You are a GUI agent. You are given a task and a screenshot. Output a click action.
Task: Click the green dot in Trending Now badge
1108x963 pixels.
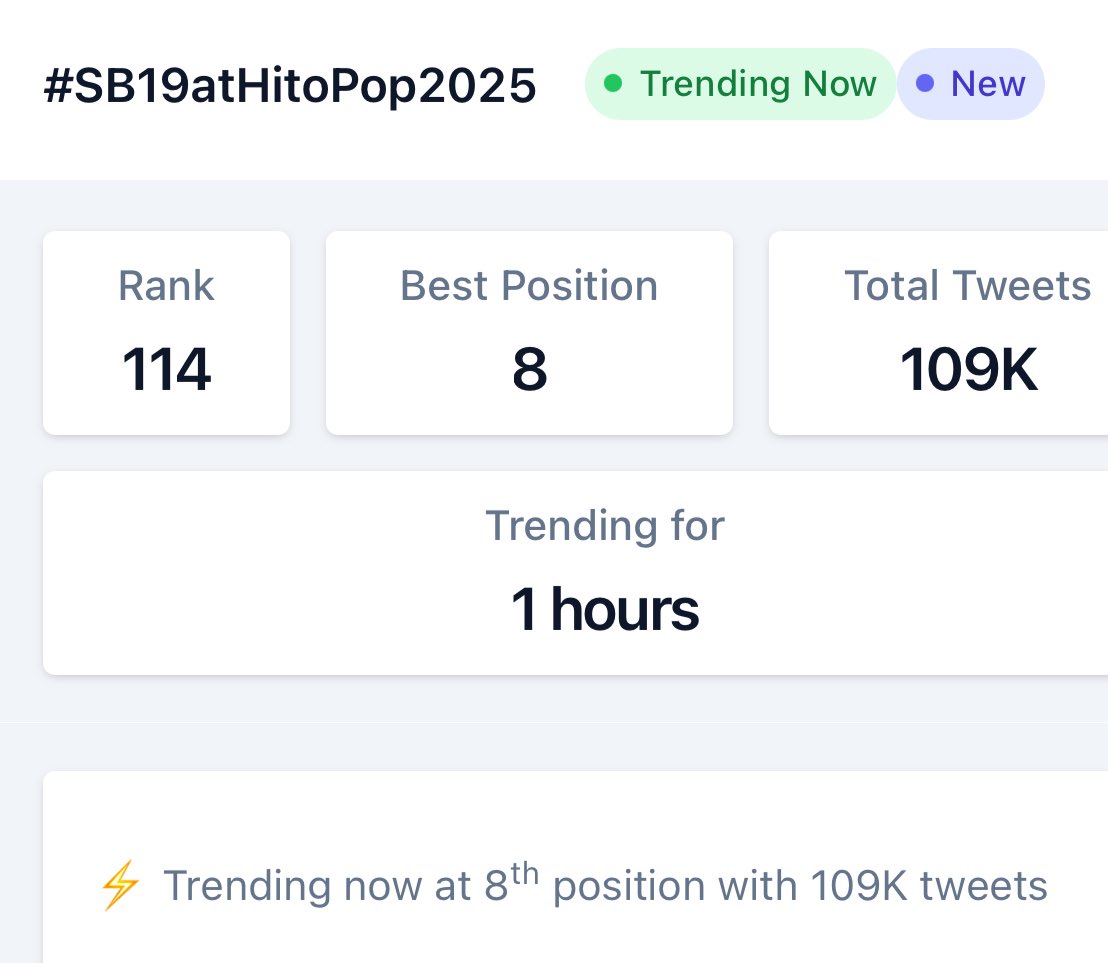pyautogui.click(x=613, y=84)
